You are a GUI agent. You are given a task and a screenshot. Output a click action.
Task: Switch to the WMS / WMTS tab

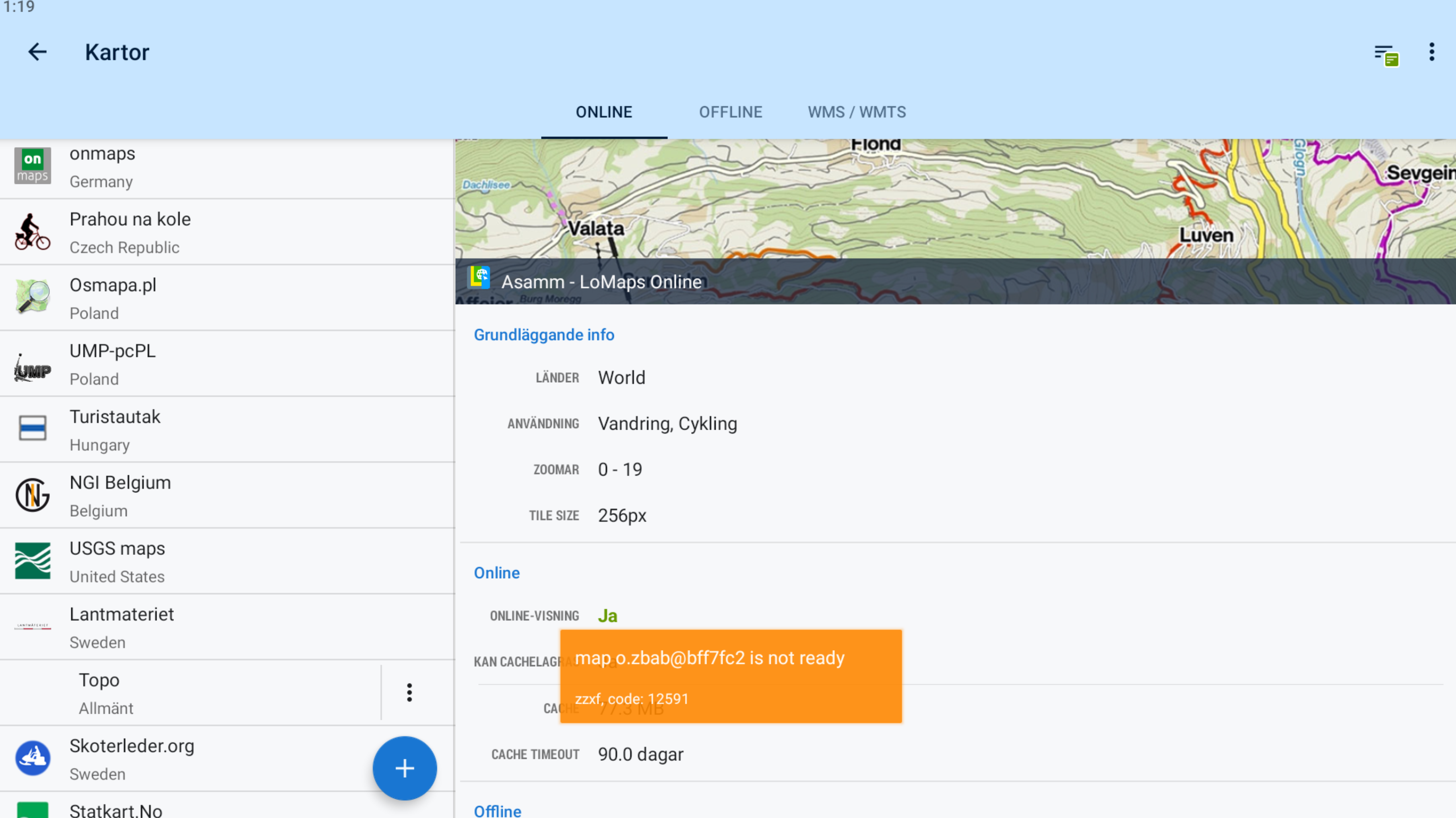click(856, 112)
